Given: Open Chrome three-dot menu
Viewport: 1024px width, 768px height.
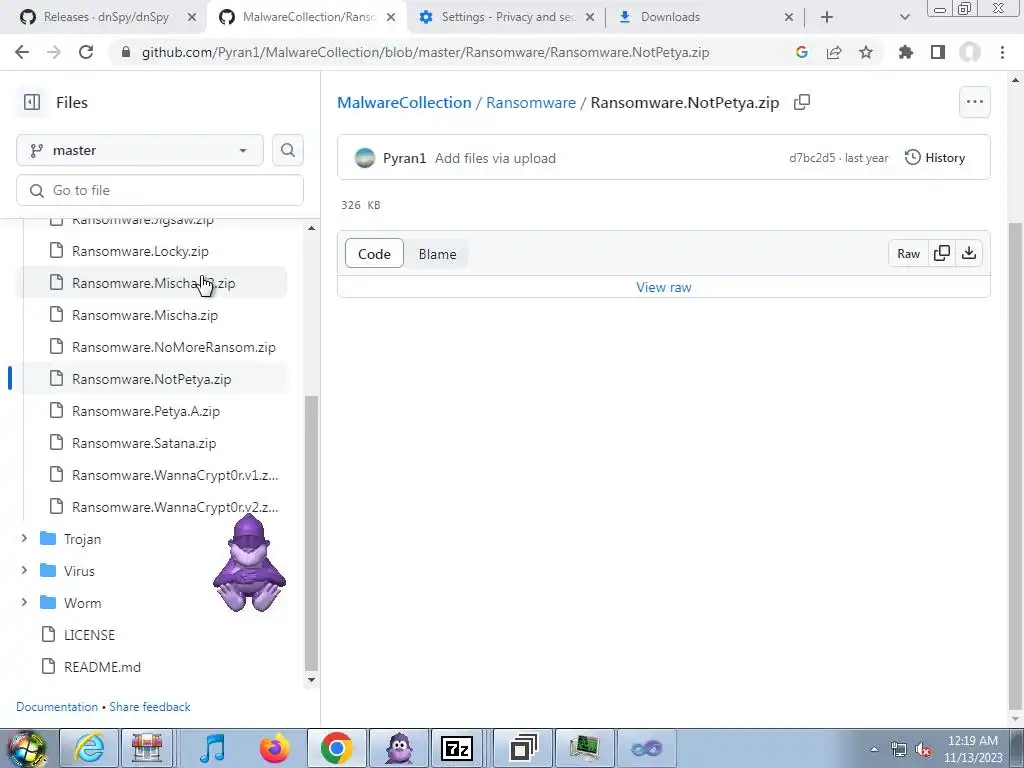Looking at the screenshot, I should click(1002, 52).
